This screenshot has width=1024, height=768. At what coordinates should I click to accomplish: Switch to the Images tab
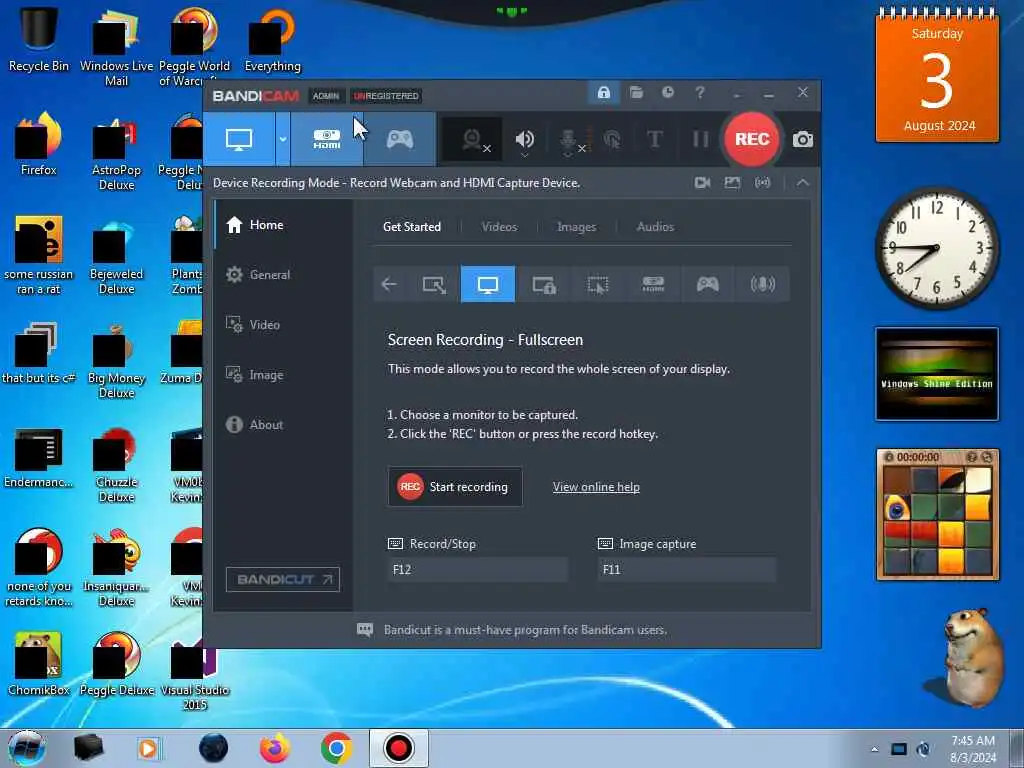click(x=576, y=227)
